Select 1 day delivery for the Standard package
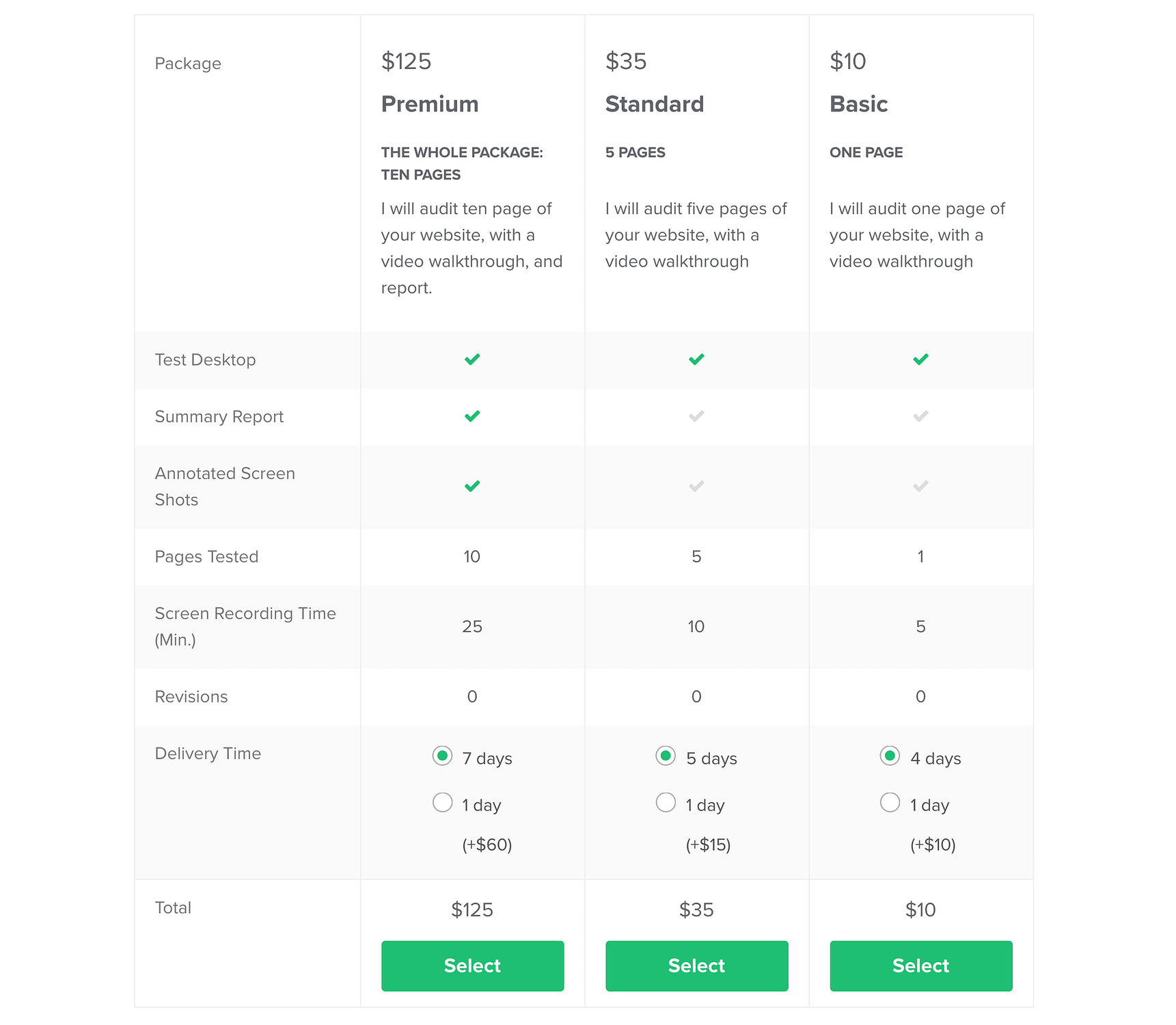The image size is (1176, 1025). coord(666,803)
